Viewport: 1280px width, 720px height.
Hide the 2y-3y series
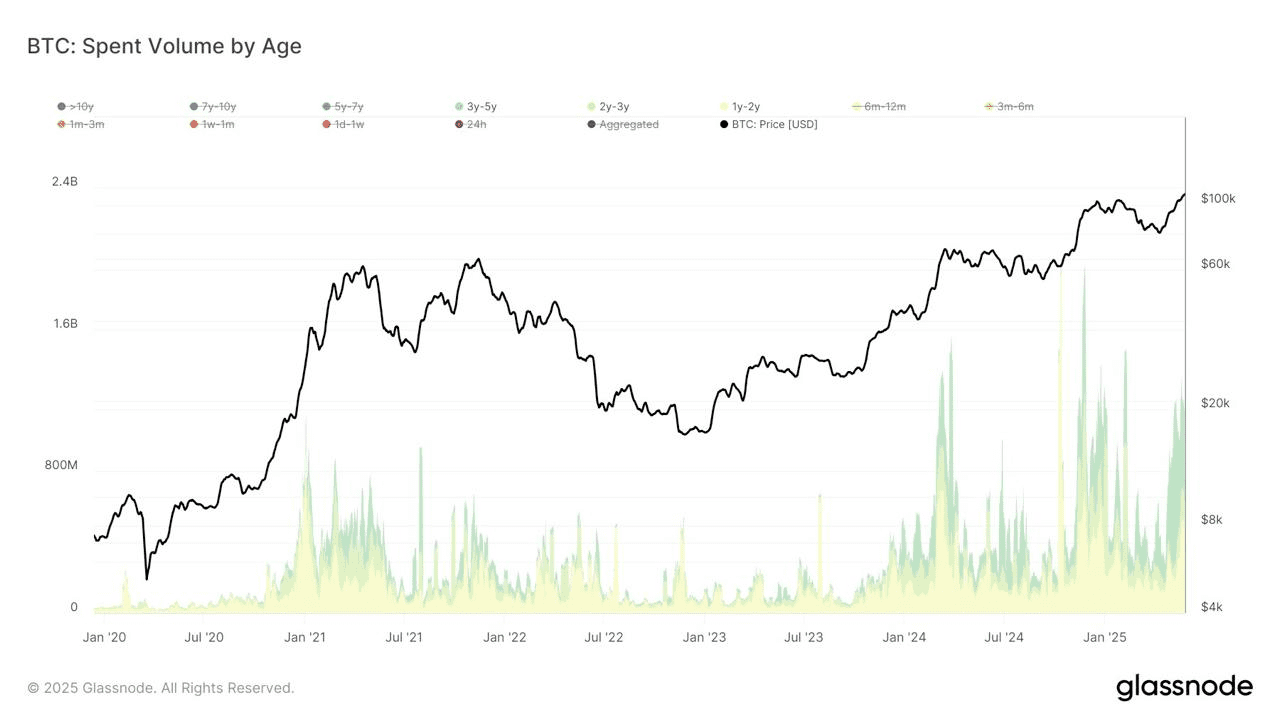pyautogui.click(x=608, y=106)
